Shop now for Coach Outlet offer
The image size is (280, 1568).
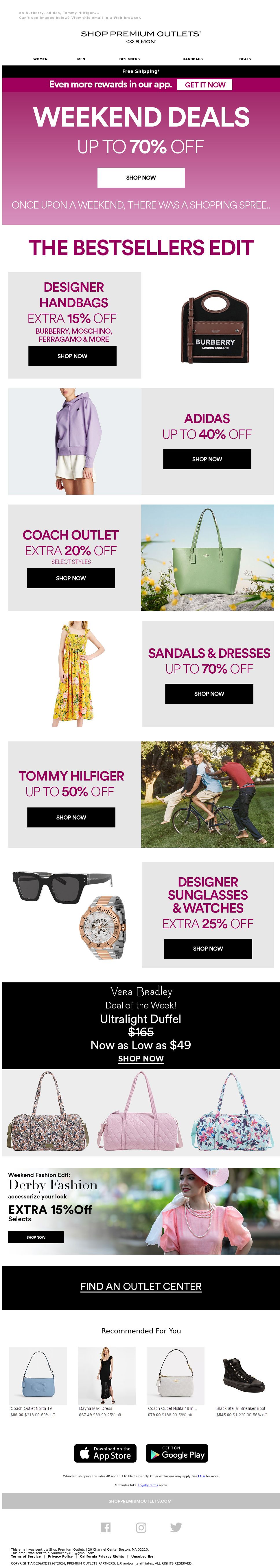71,578
